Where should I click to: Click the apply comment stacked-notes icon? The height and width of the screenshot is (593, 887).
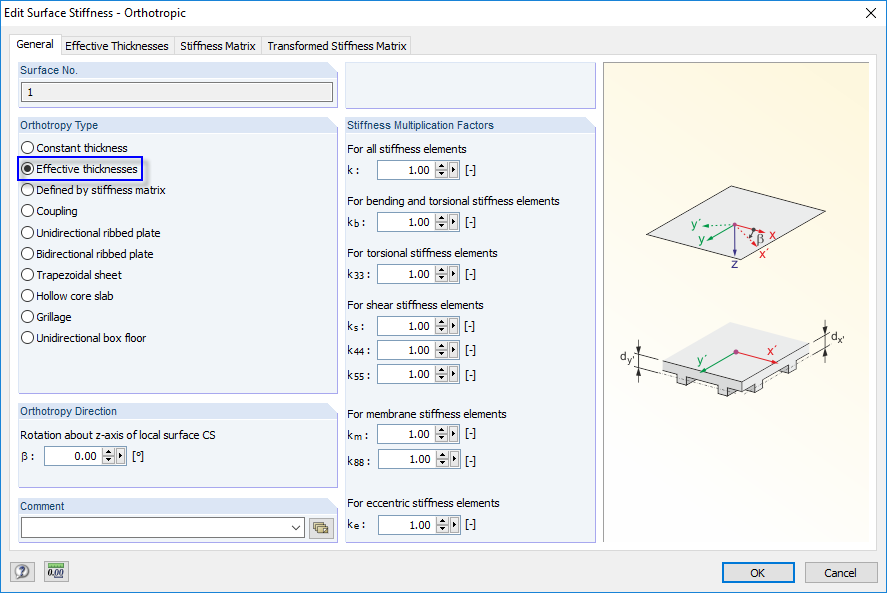click(320, 527)
